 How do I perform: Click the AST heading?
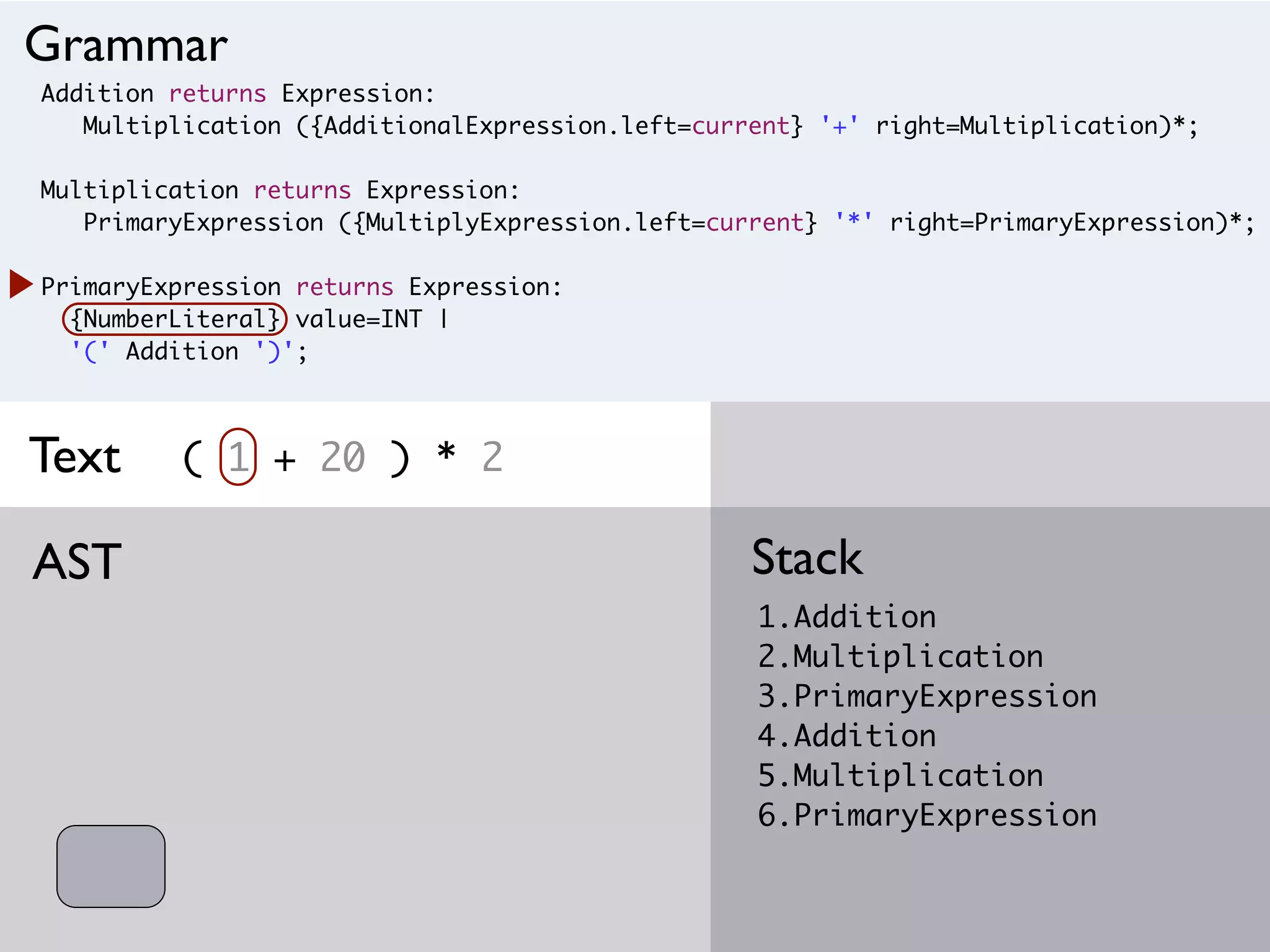click(77, 562)
